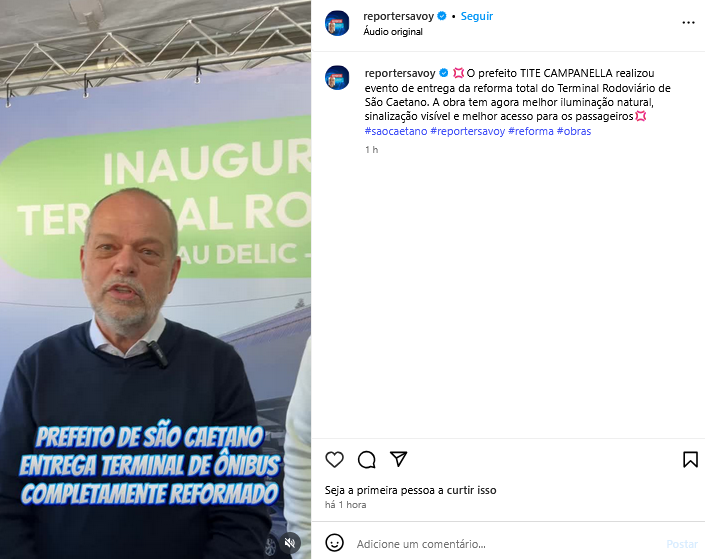Screen dimensions: 705x559
Task: Open the Áudio original link
Action: coord(393,31)
